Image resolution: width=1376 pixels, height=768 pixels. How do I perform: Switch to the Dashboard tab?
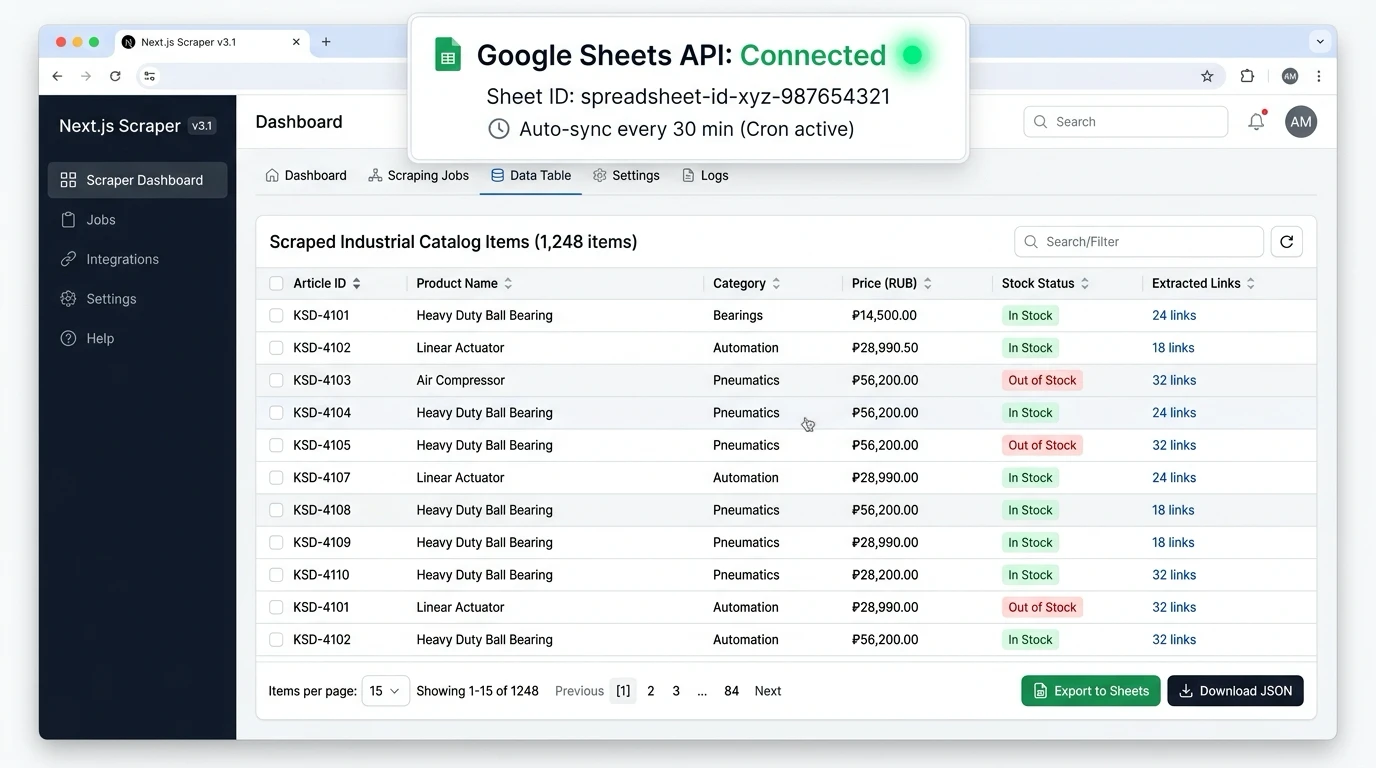[306, 175]
